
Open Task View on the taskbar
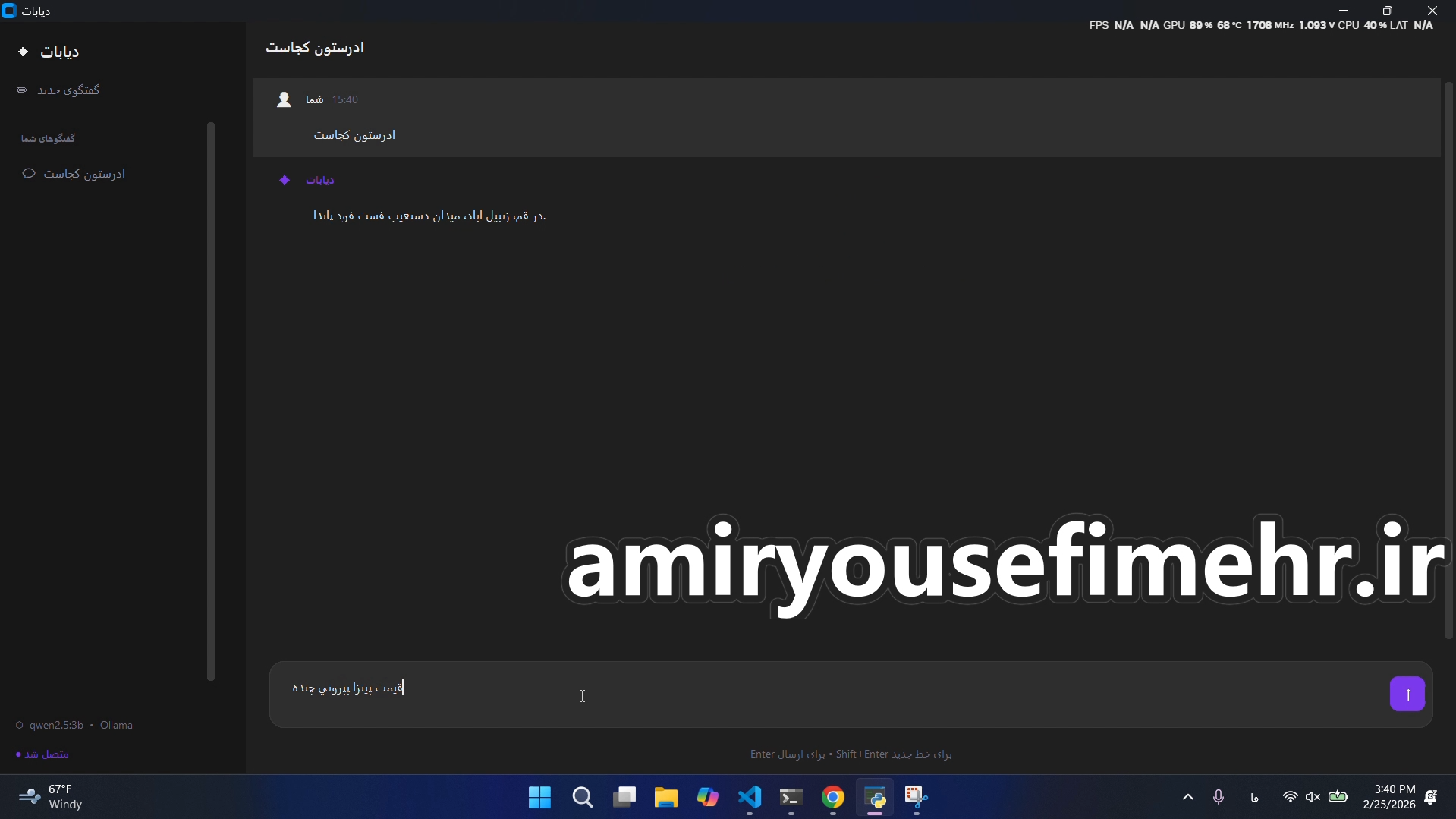click(624, 797)
